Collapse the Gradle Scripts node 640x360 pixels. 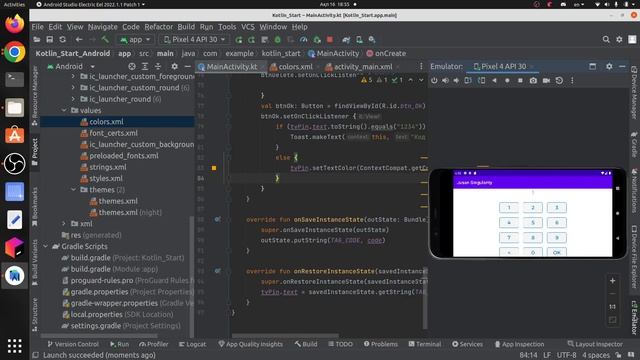click(x=45, y=247)
